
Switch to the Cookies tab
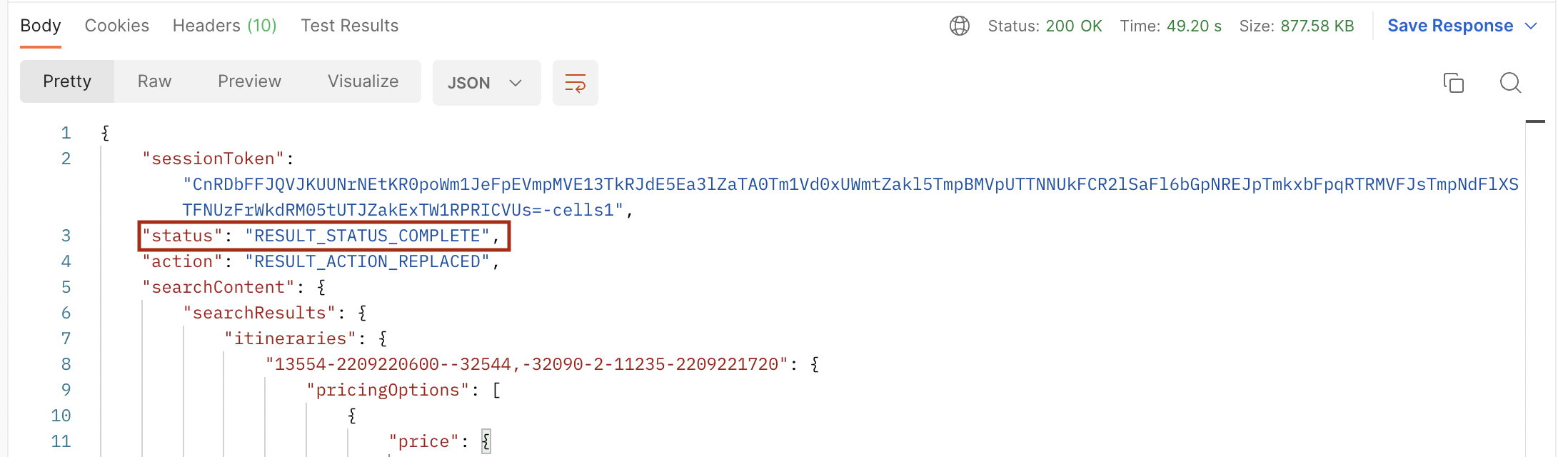[x=117, y=26]
